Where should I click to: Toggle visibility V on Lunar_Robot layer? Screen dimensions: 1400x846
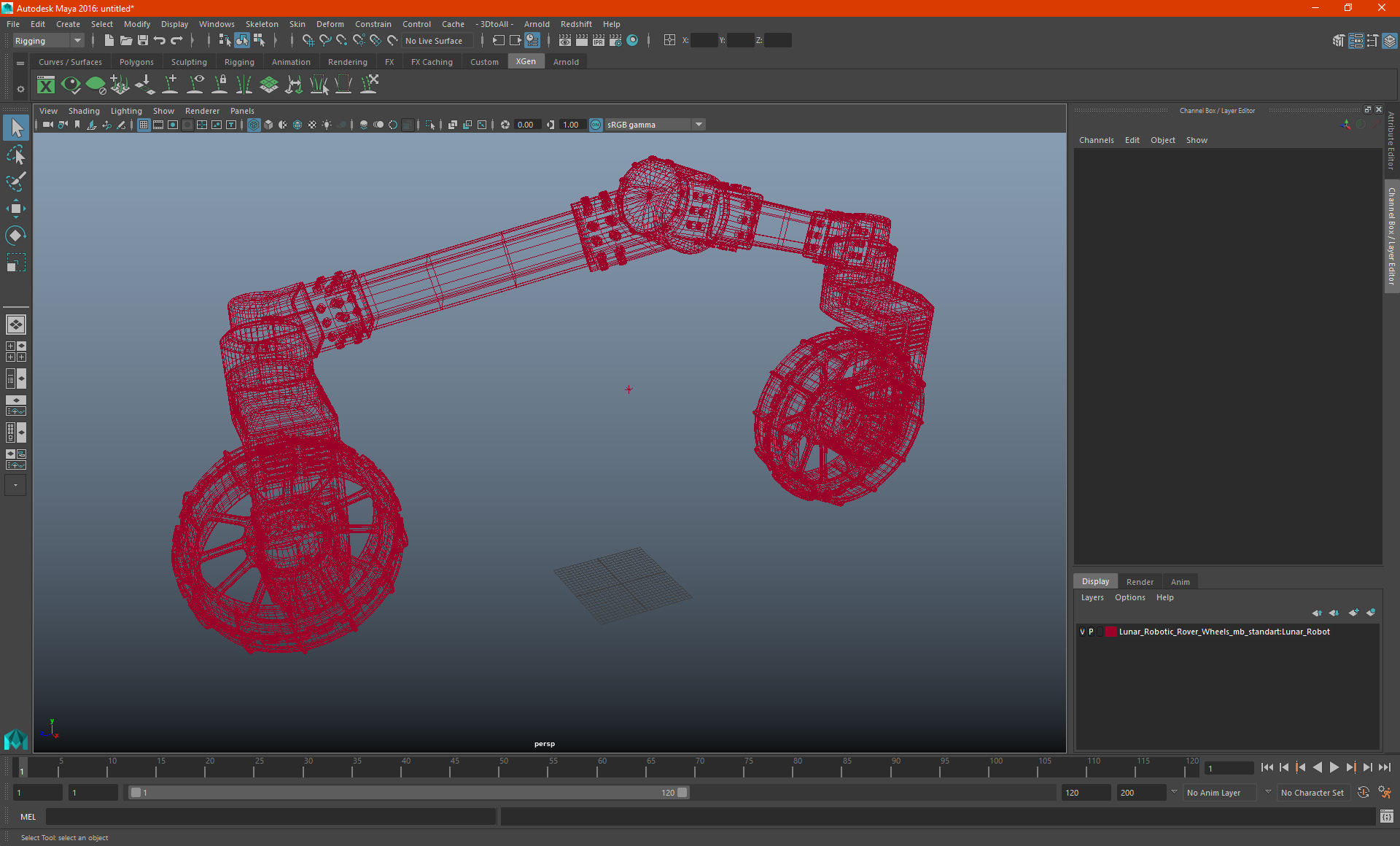(1081, 631)
